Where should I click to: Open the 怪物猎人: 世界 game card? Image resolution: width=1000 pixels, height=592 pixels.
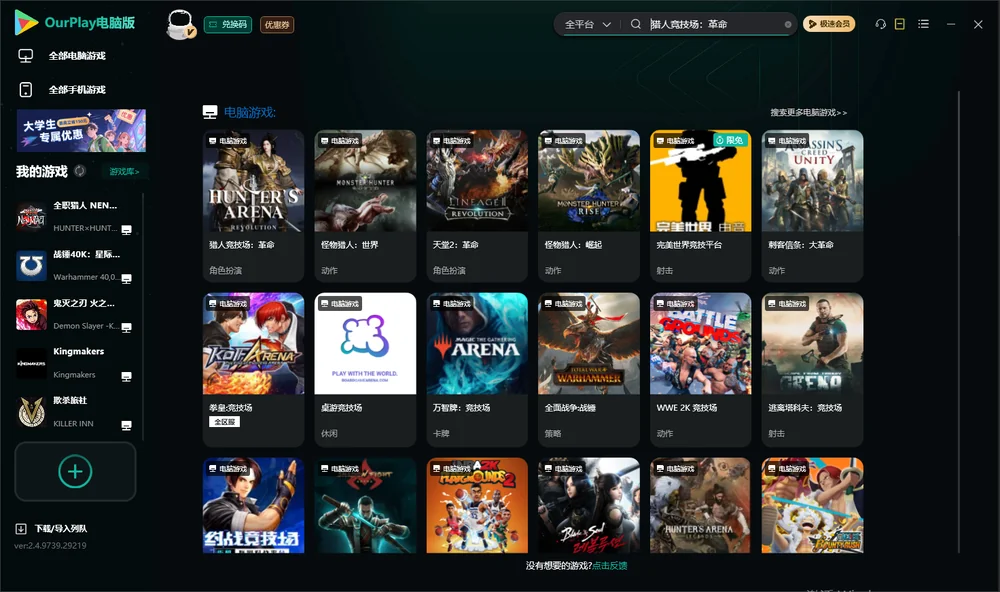365,206
